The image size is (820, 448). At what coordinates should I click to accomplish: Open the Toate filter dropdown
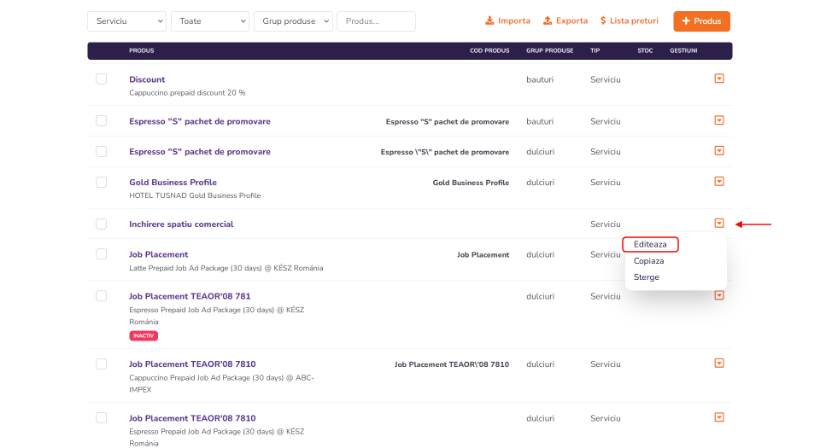(x=210, y=21)
